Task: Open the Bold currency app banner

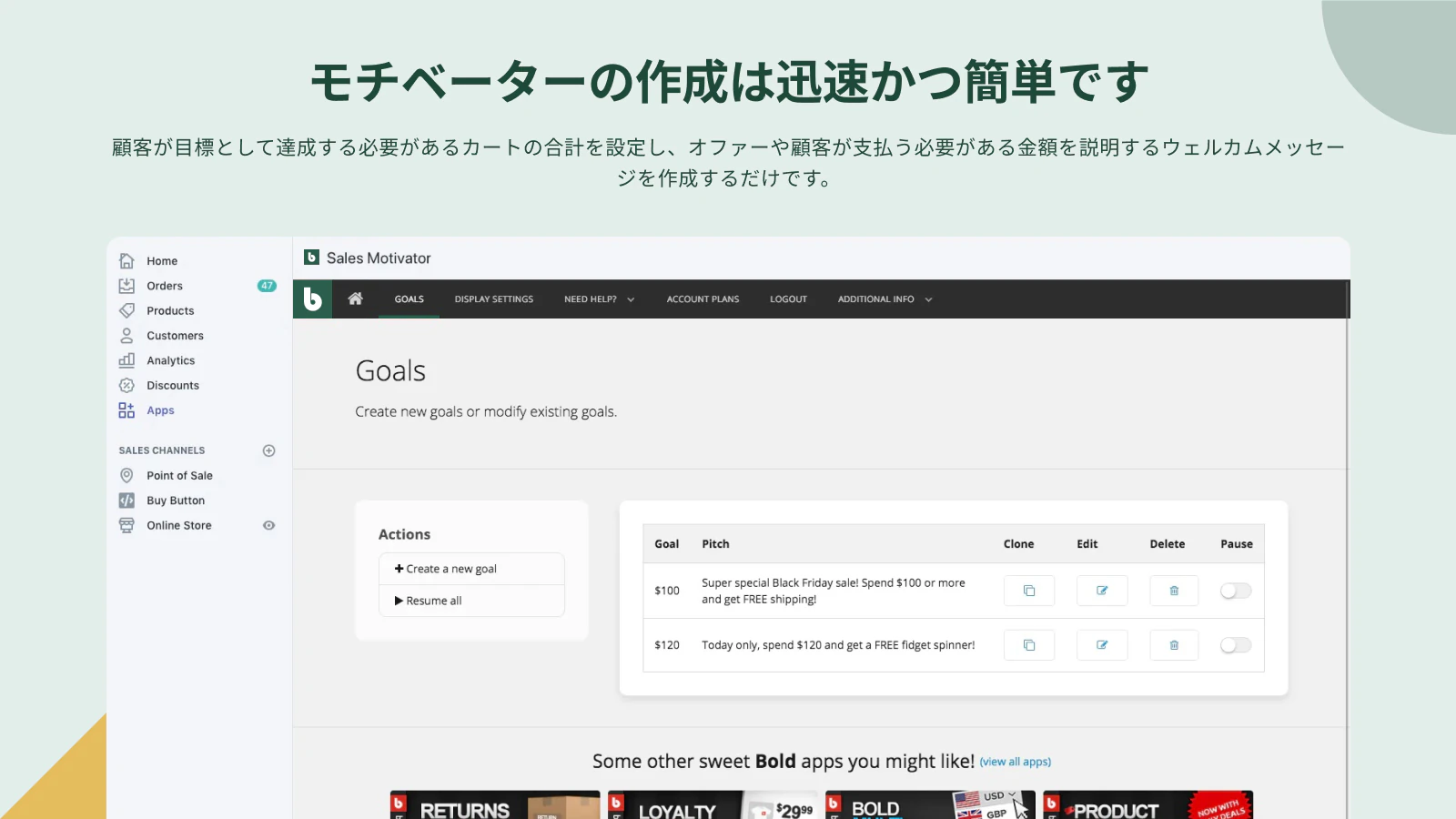Action: (x=930, y=805)
